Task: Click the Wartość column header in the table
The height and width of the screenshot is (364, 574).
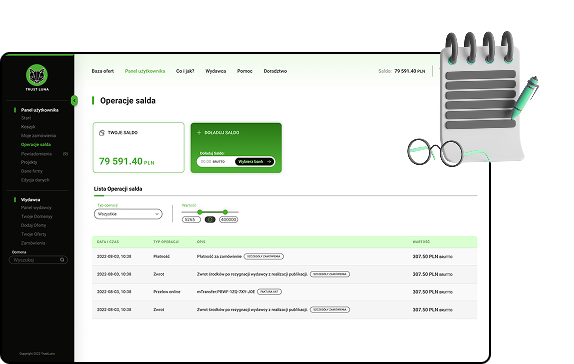Action: [421, 242]
